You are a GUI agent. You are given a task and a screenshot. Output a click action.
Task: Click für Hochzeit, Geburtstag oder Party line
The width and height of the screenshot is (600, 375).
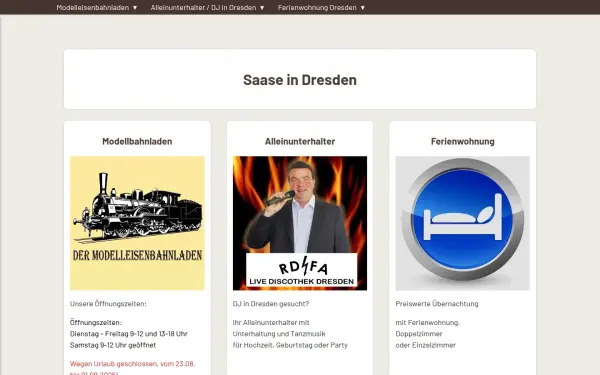290,345
